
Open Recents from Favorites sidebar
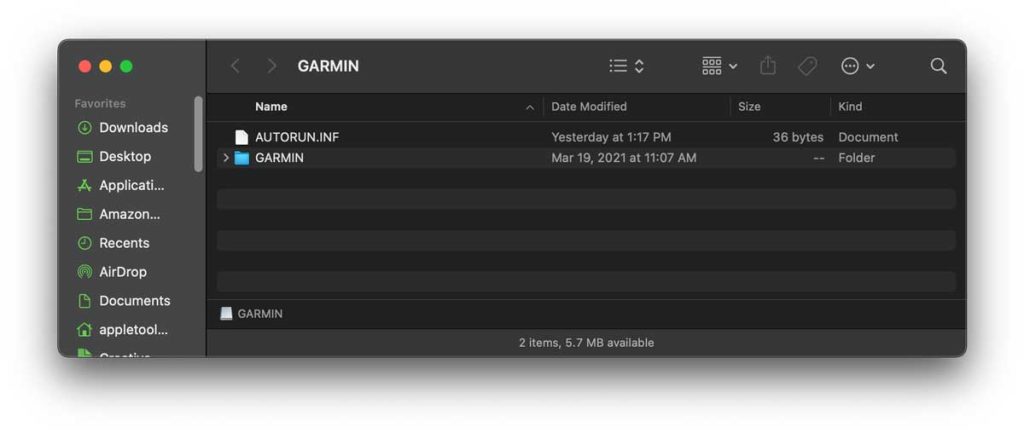pos(124,243)
